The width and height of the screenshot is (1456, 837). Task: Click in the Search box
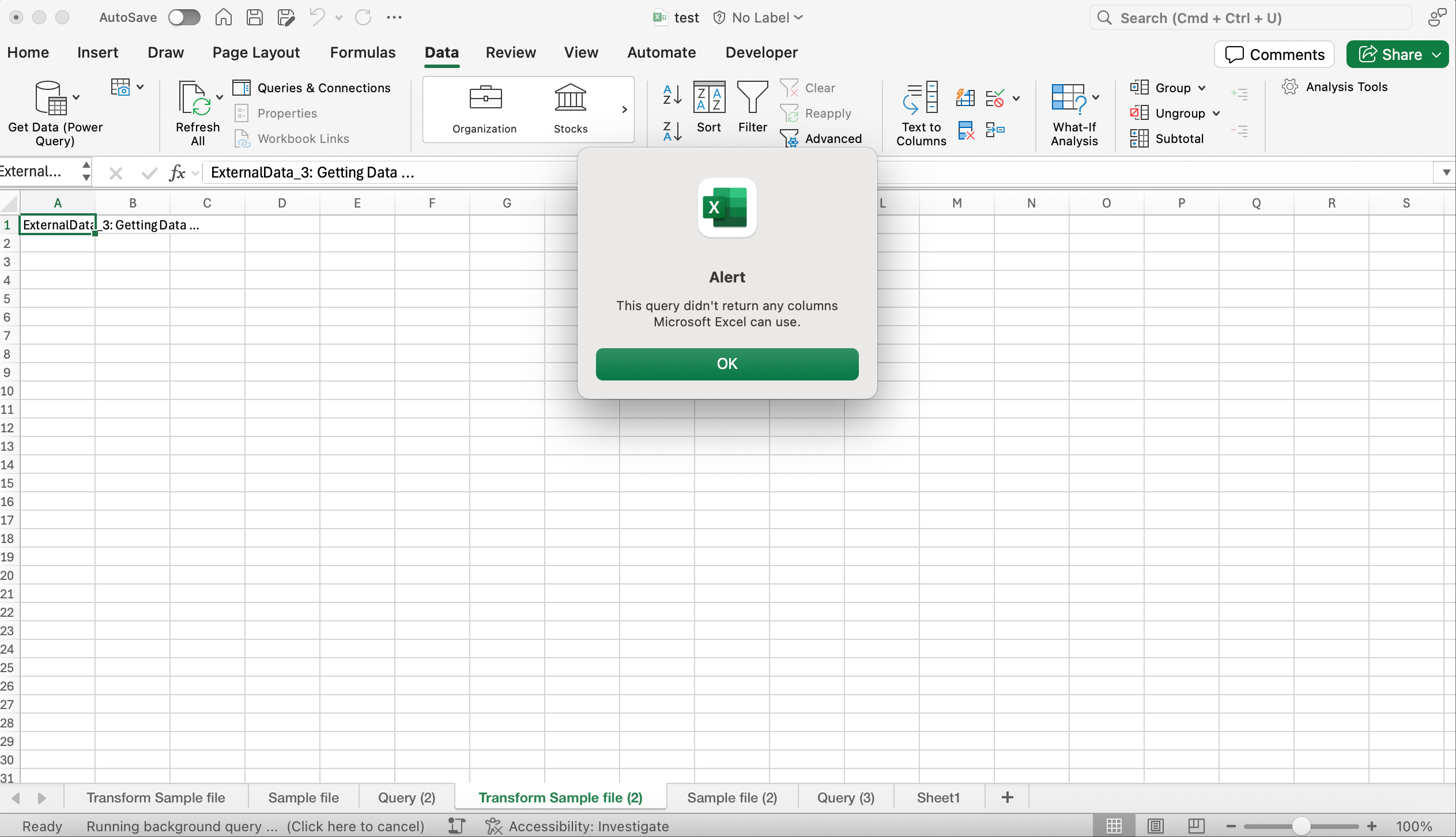click(1250, 18)
